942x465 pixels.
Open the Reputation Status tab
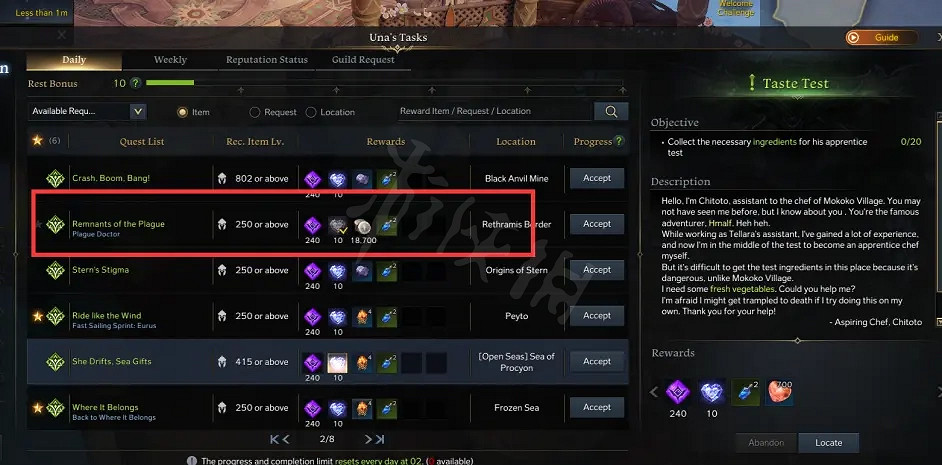pyautogui.click(x=267, y=59)
